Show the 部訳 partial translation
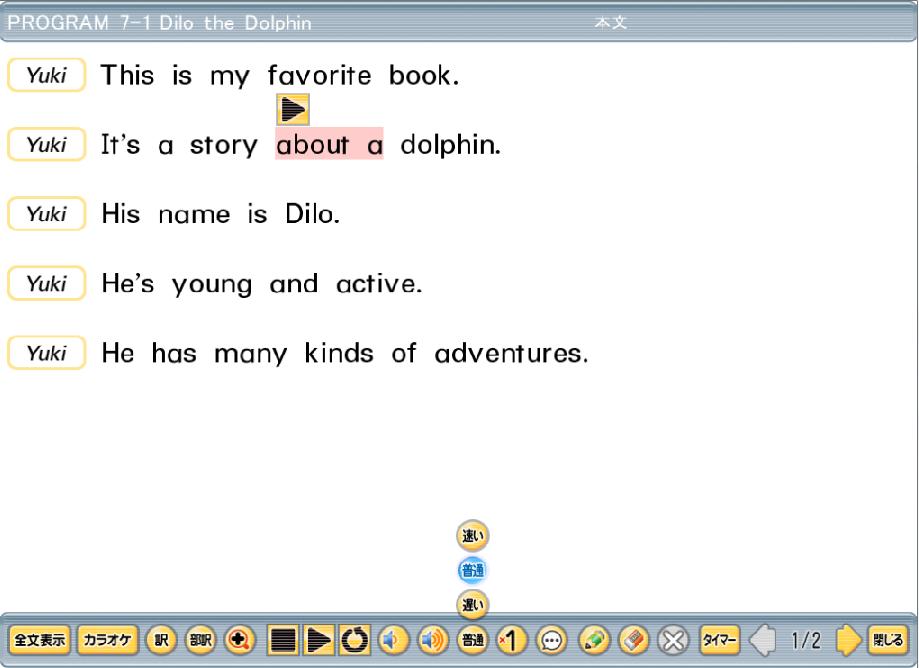Screen dimensions: 919x668 (x=200, y=640)
